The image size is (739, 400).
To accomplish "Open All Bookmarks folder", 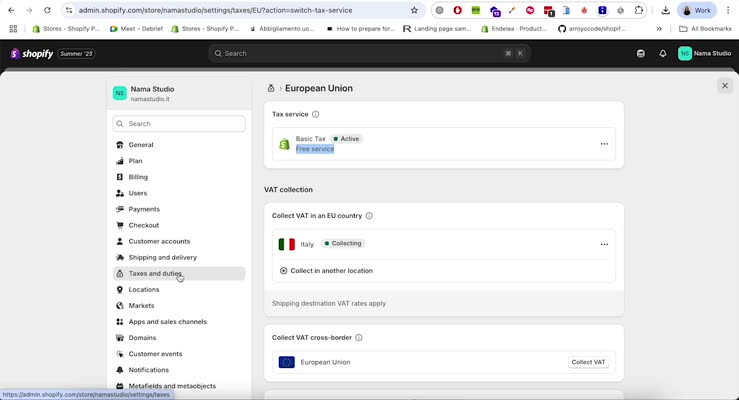I will [705, 29].
